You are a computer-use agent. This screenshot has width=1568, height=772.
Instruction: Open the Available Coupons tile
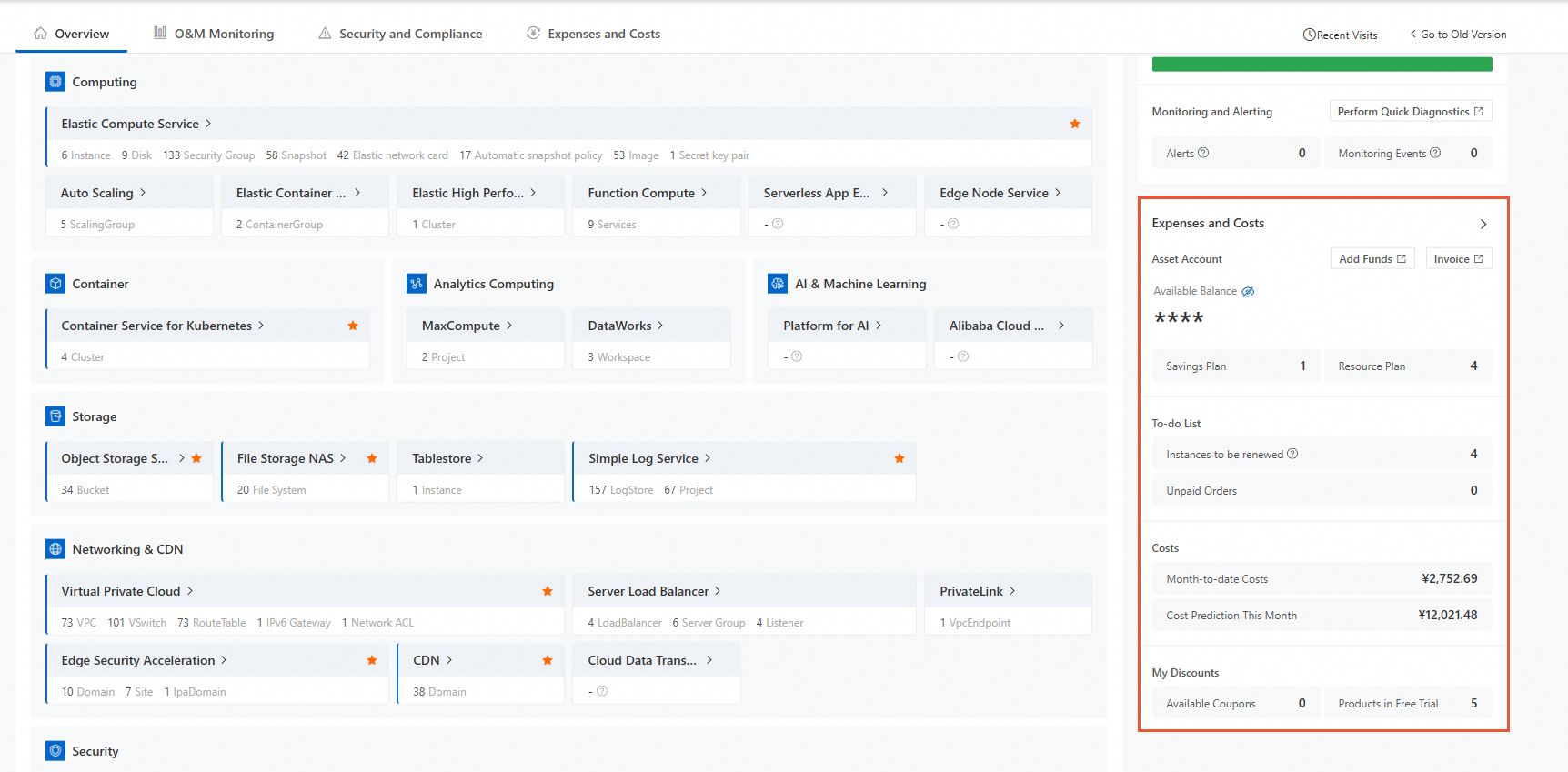tap(1235, 704)
